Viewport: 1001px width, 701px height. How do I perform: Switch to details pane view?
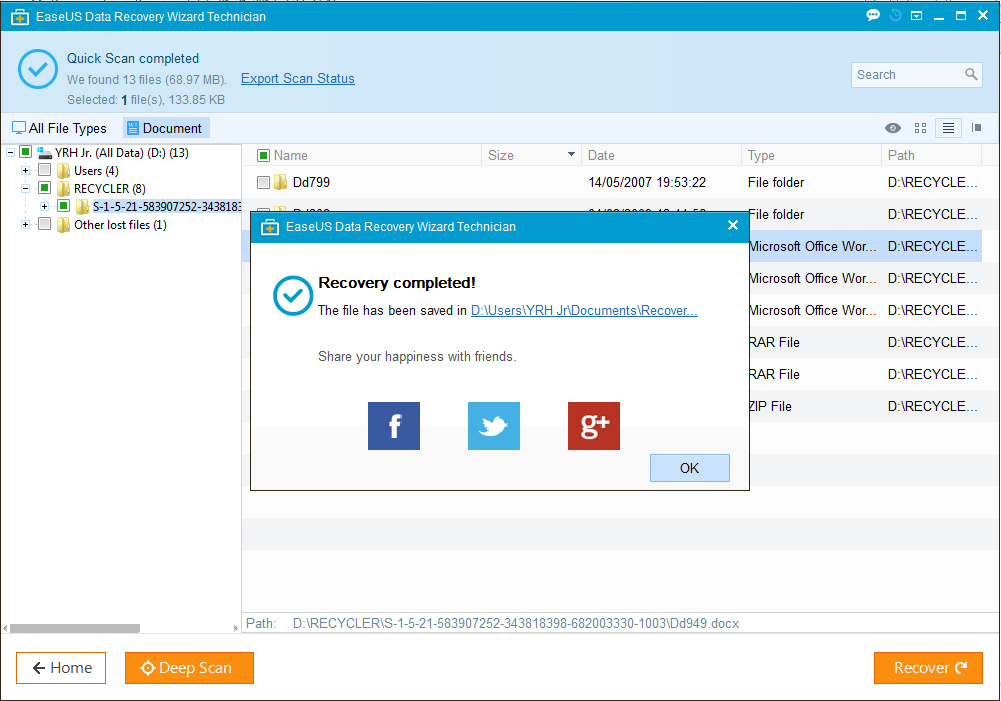click(976, 128)
